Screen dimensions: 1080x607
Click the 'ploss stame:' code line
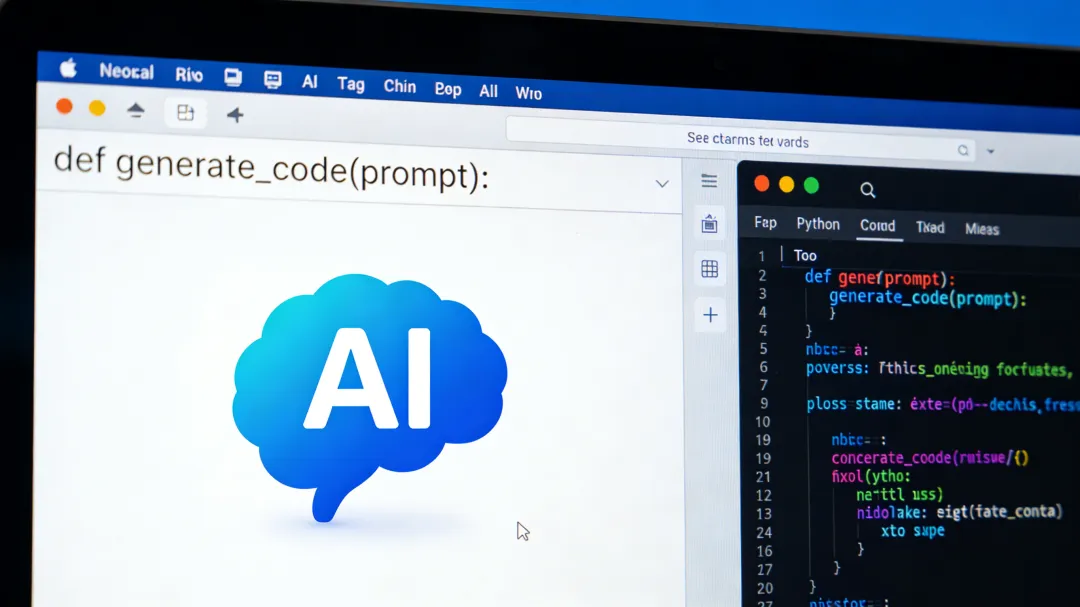coord(943,404)
